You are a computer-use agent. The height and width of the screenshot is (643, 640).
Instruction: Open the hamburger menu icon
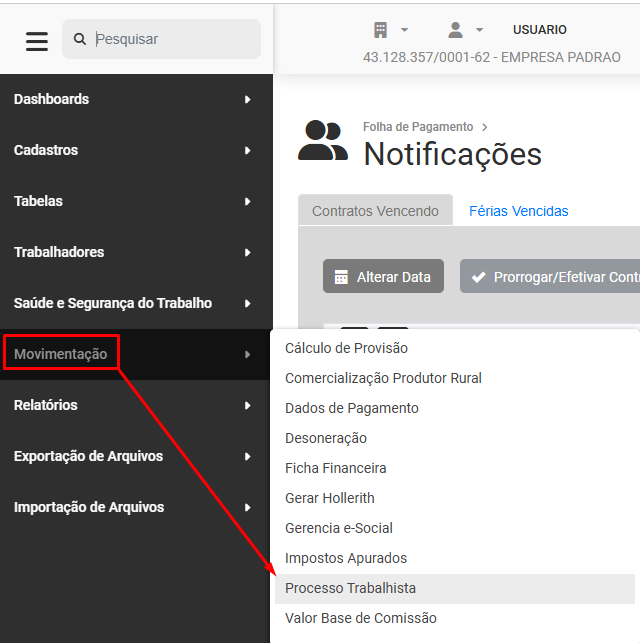click(x=37, y=40)
